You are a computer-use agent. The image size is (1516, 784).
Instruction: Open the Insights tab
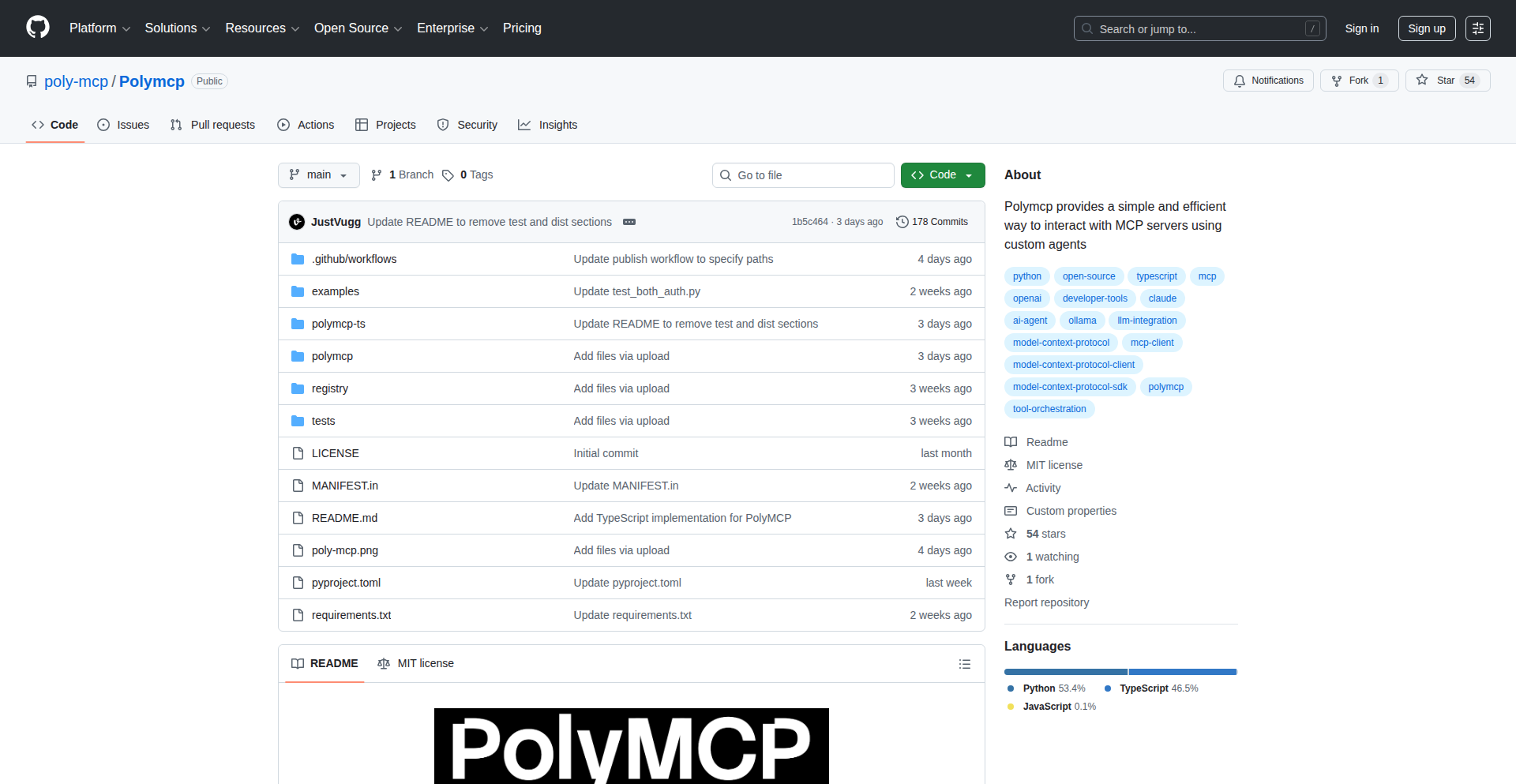coord(547,124)
